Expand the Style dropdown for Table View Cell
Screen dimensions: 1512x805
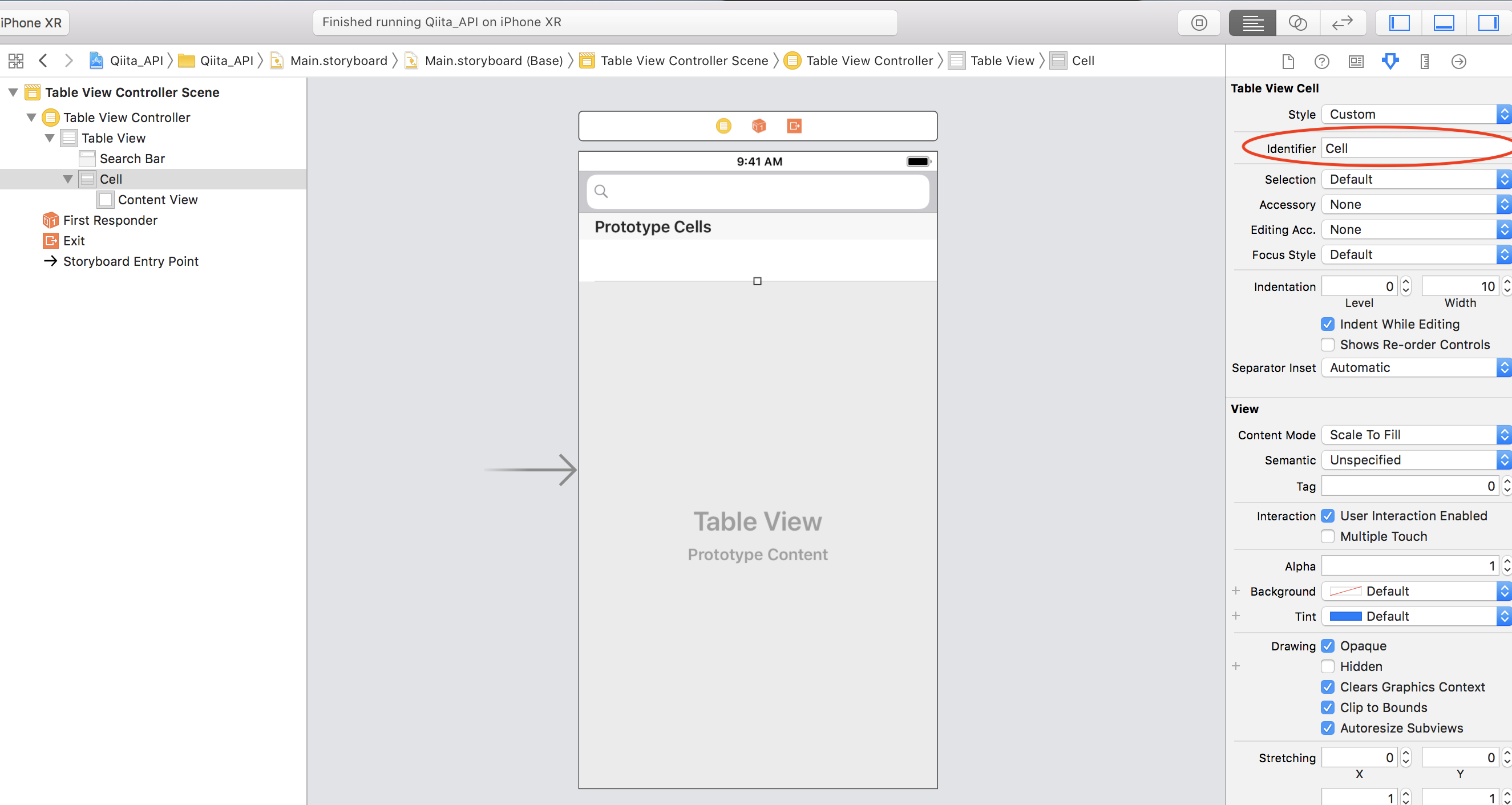(x=1505, y=114)
